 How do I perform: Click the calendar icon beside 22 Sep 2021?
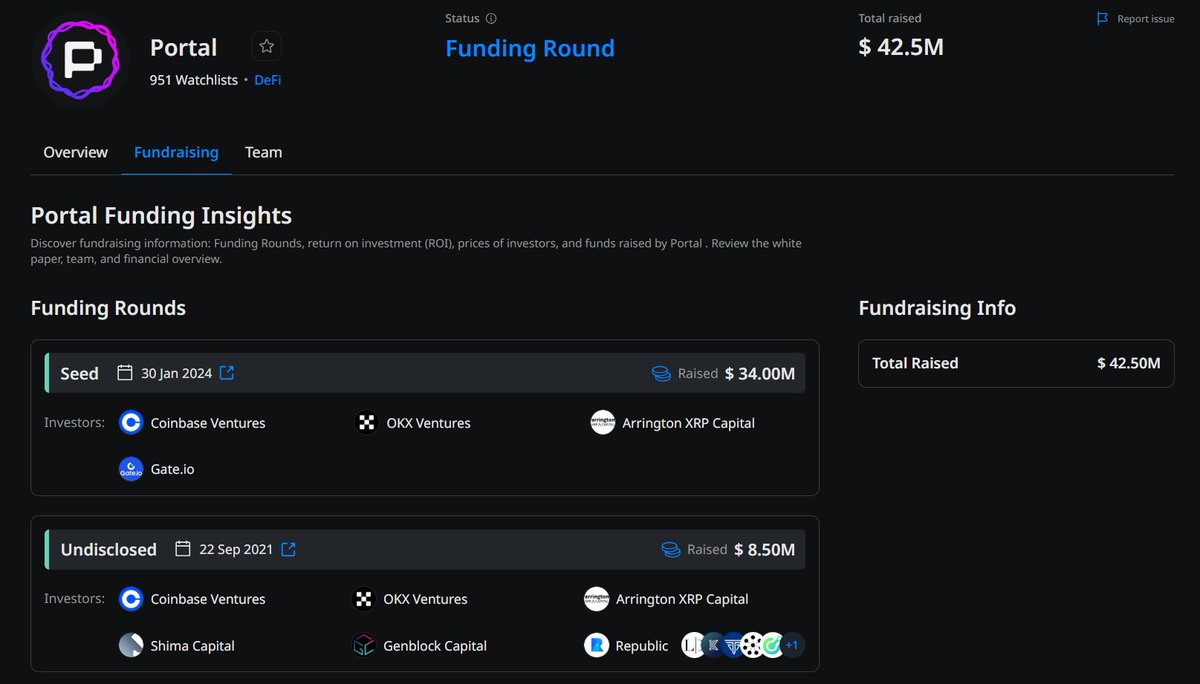pos(183,549)
